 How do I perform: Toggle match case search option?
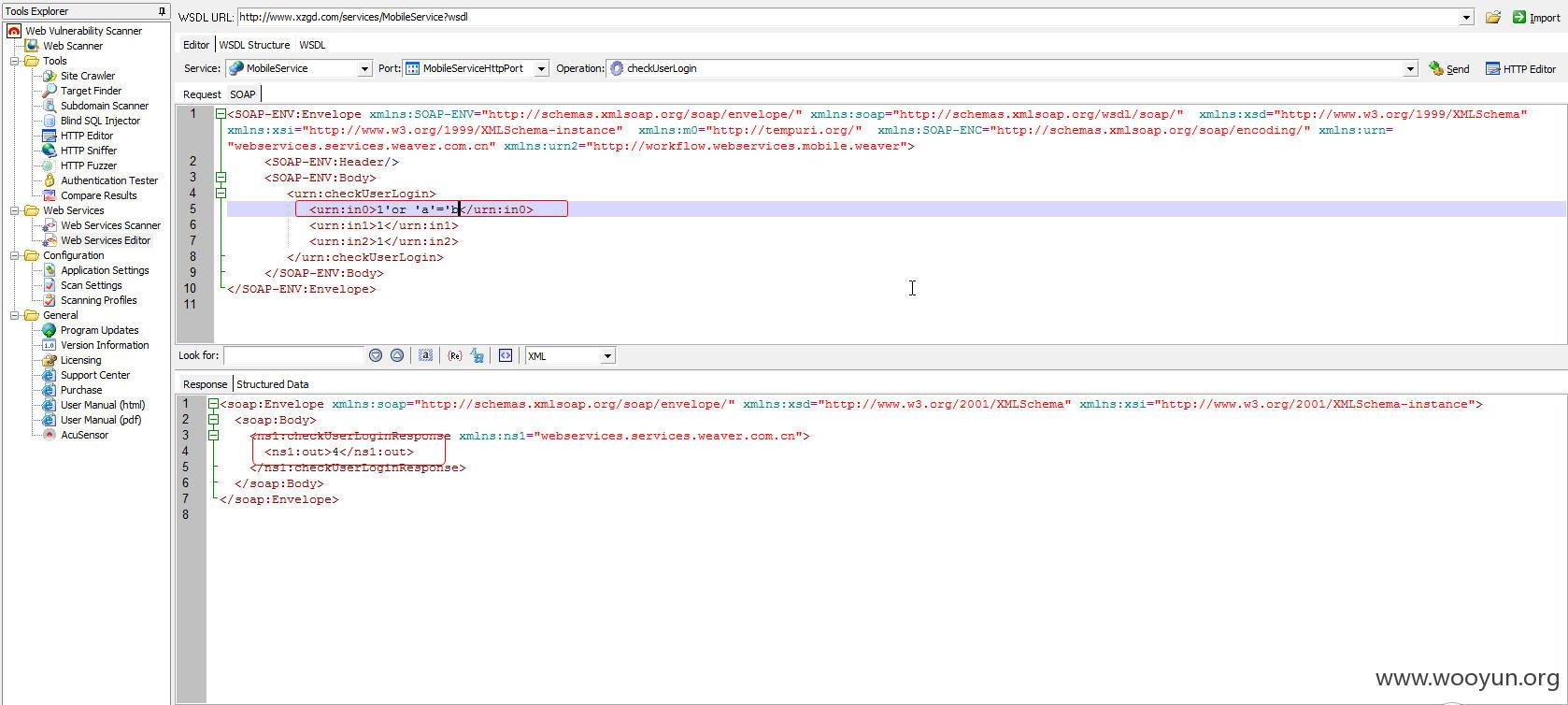(425, 355)
